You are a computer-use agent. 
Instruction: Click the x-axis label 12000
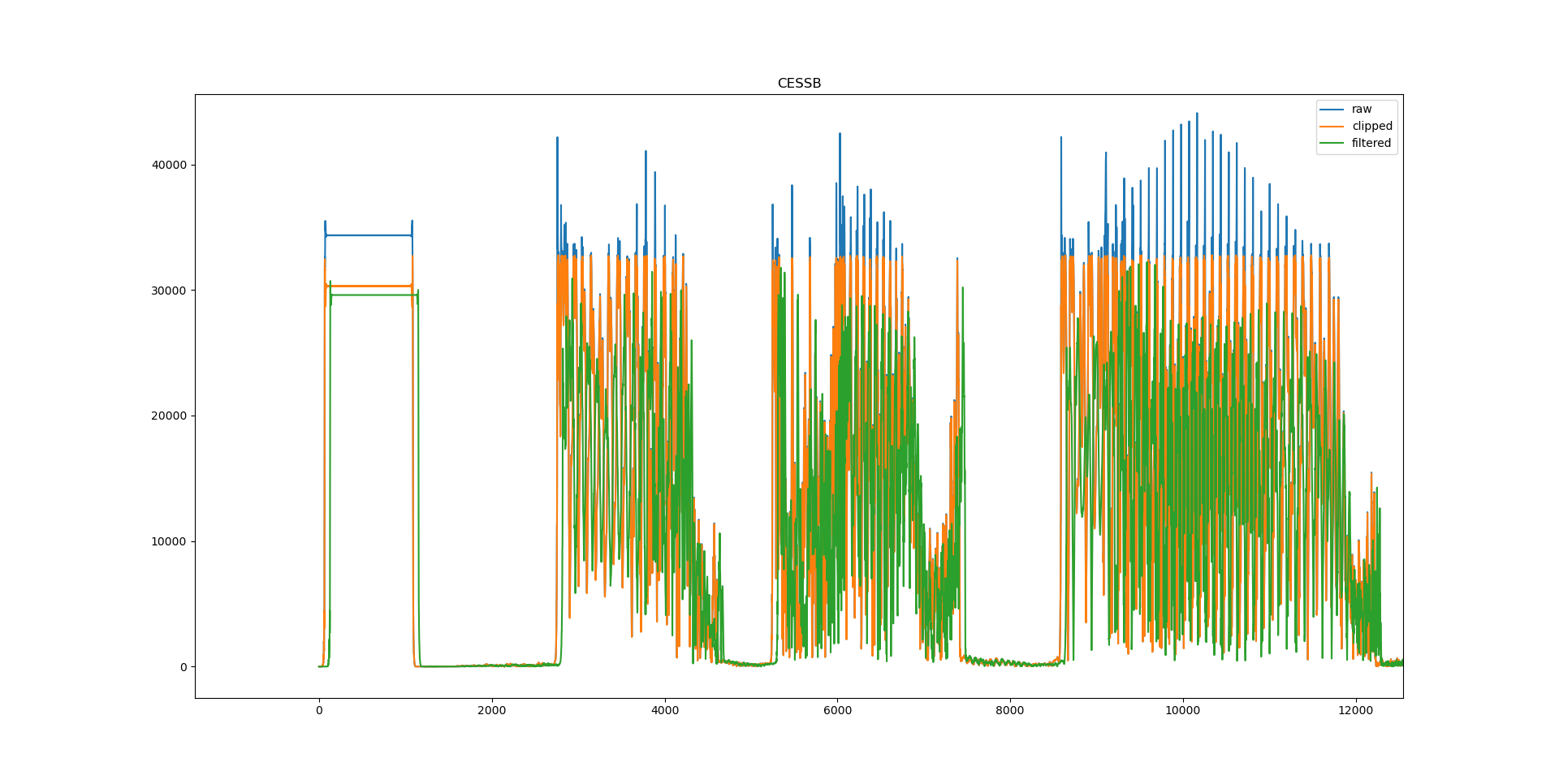click(1355, 710)
